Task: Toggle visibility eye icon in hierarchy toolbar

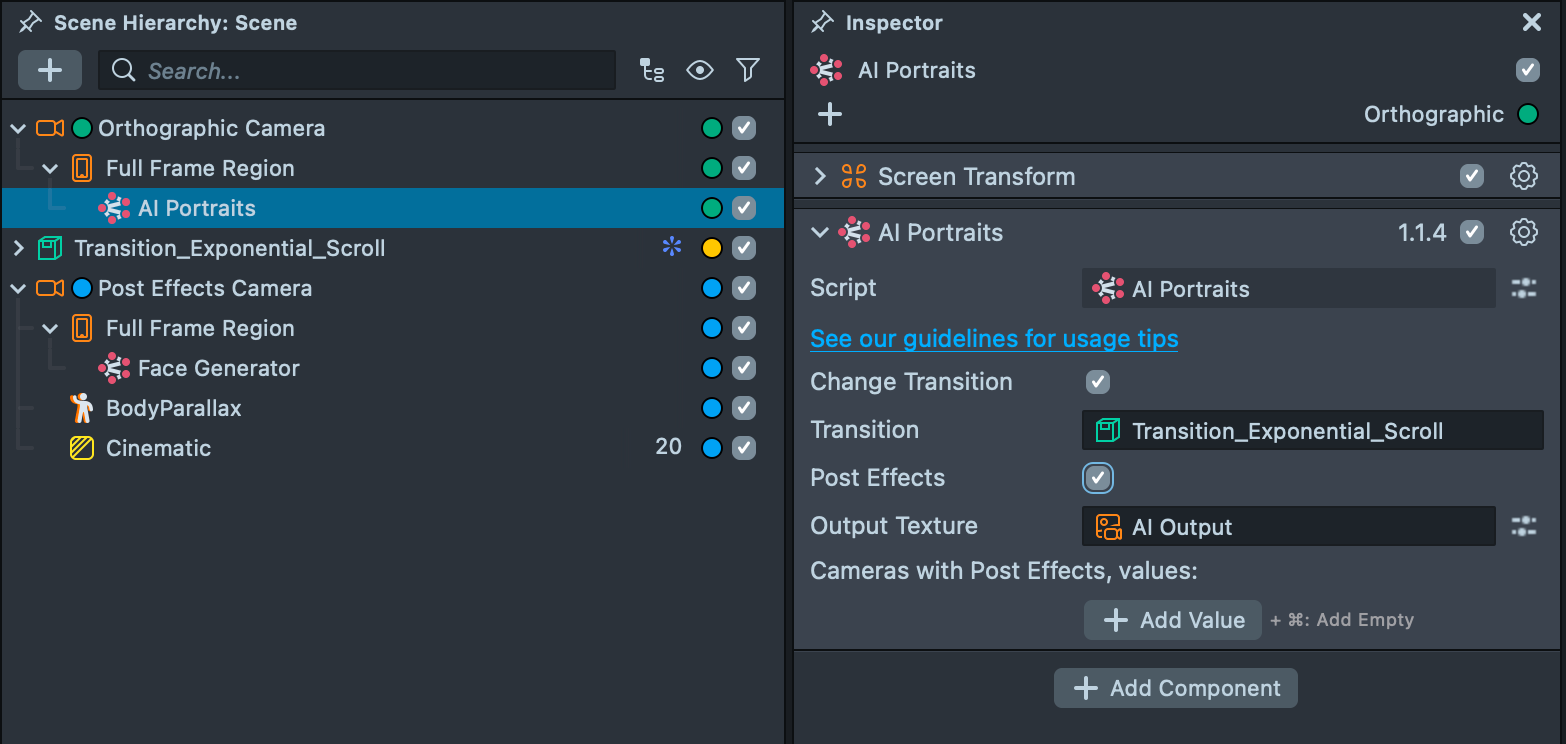Action: point(700,70)
